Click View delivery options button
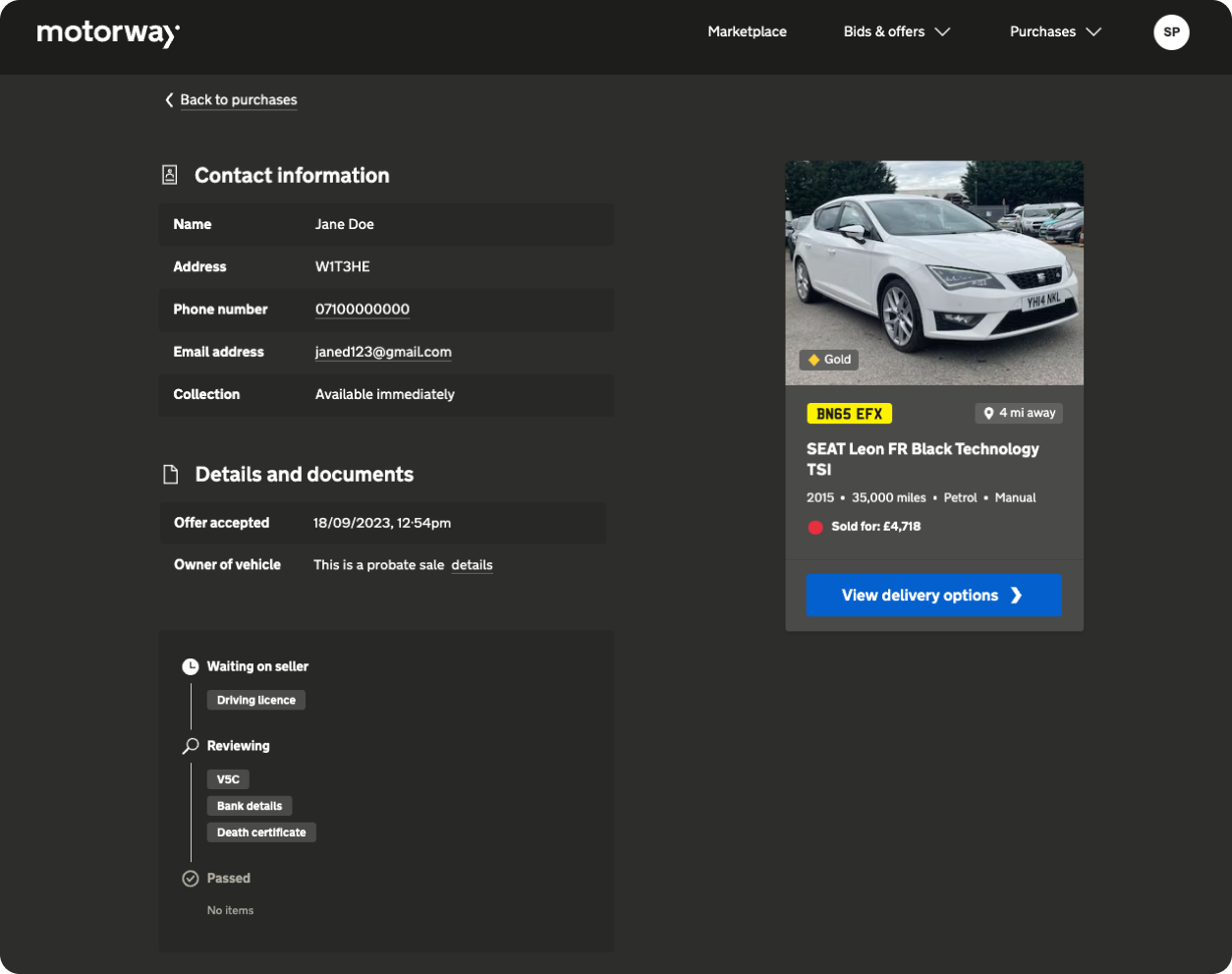Image resolution: width=1232 pixels, height=974 pixels. [x=934, y=596]
